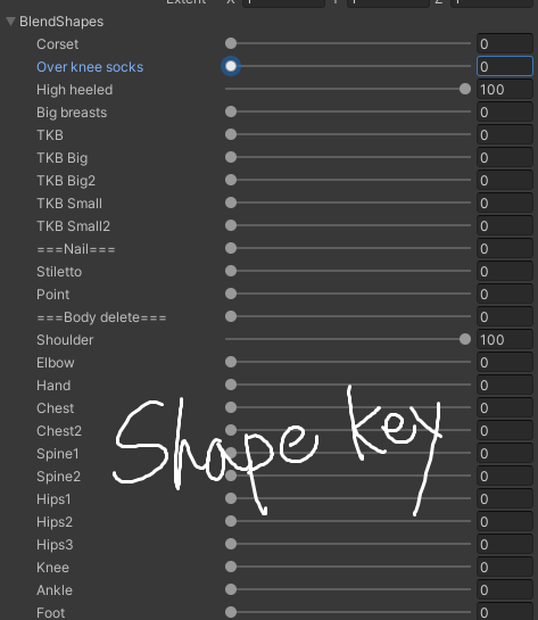Click the Corset slider handle

coord(231,43)
